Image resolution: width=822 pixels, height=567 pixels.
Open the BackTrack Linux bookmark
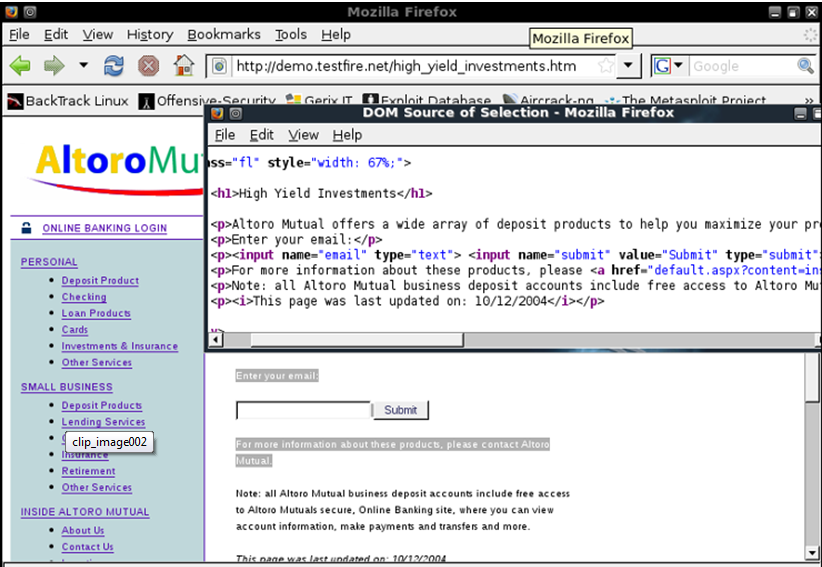(x=68, y=101)
